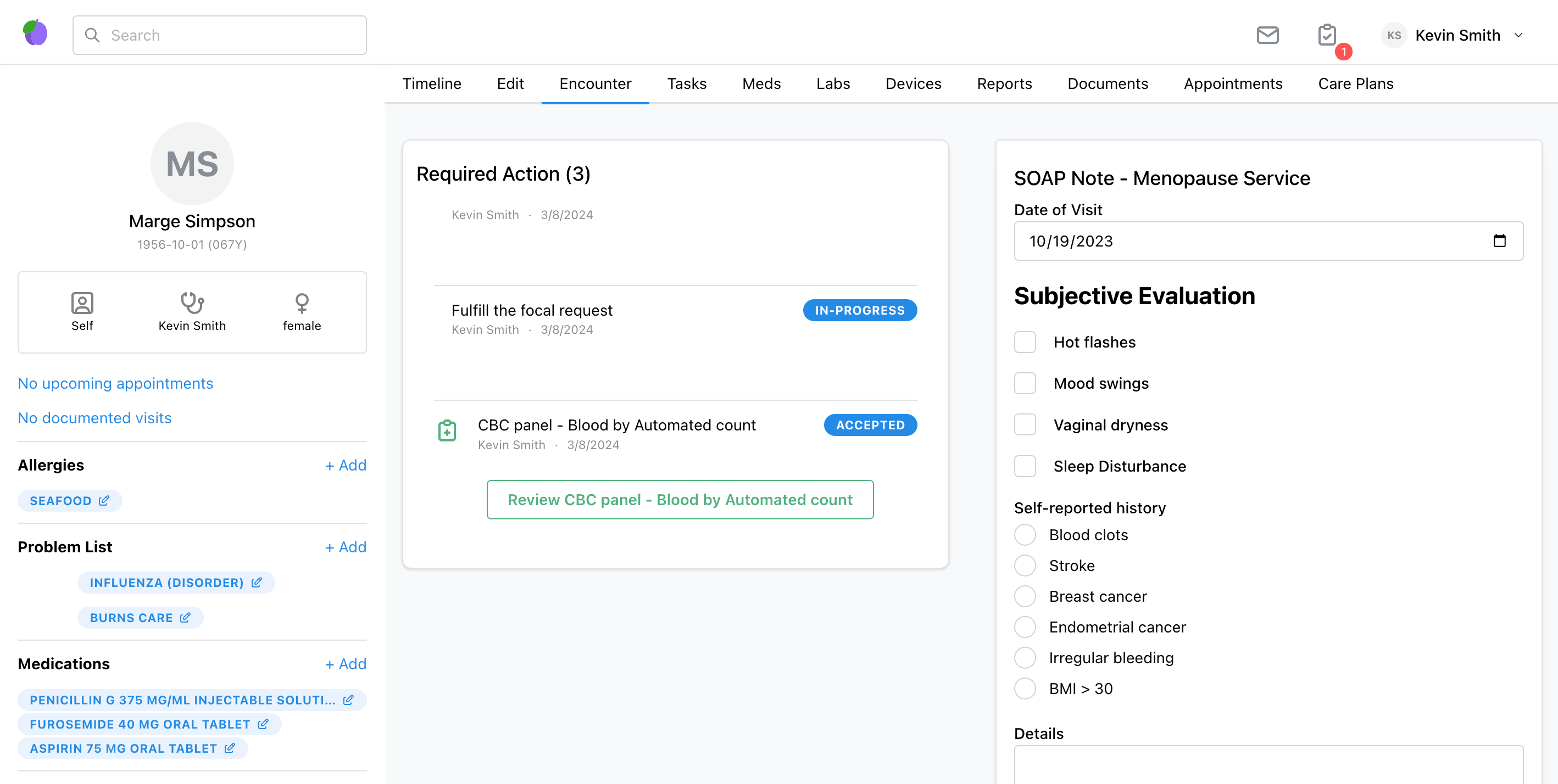Image resolution: width=1558 pixels, height=784 pixels.
Task: Select the Breast cancer radio option
Action: 1025,596
